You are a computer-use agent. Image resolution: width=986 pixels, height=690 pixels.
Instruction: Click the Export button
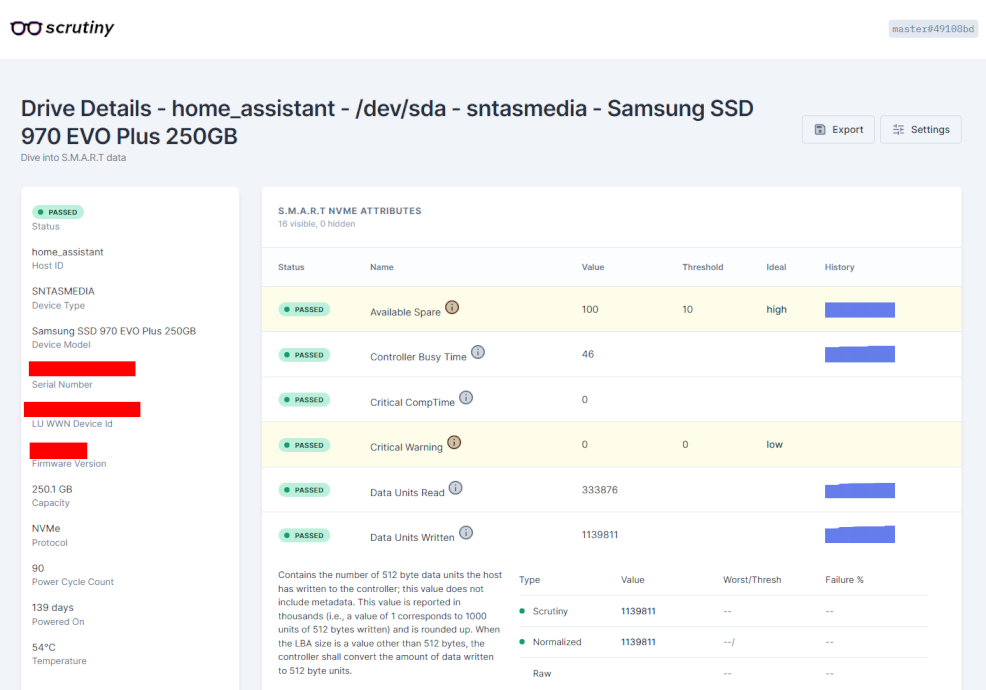(838, 130)
